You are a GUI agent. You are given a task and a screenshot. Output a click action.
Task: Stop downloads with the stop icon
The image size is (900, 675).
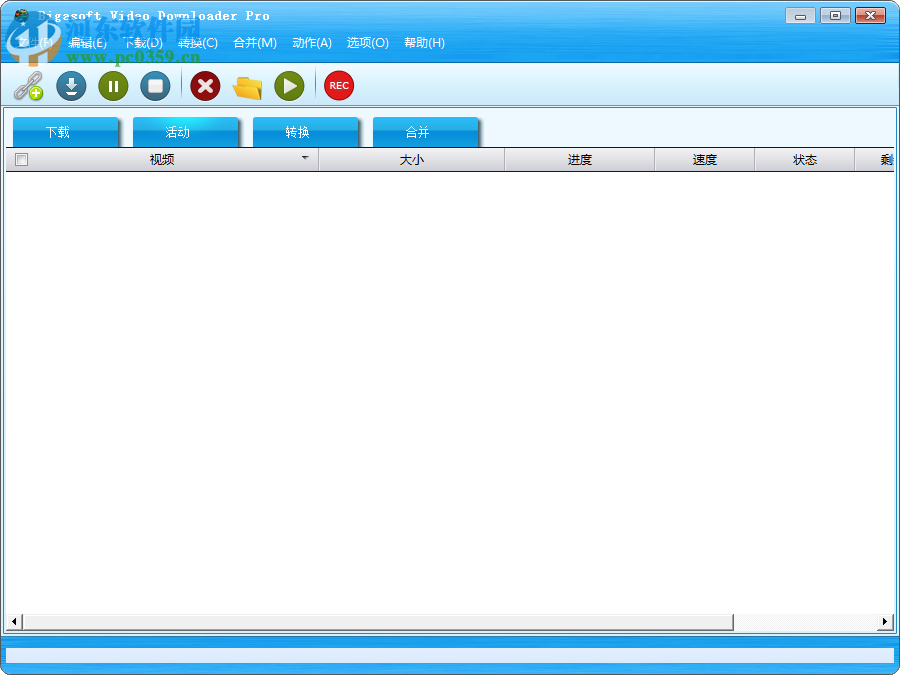click(154, 86)
